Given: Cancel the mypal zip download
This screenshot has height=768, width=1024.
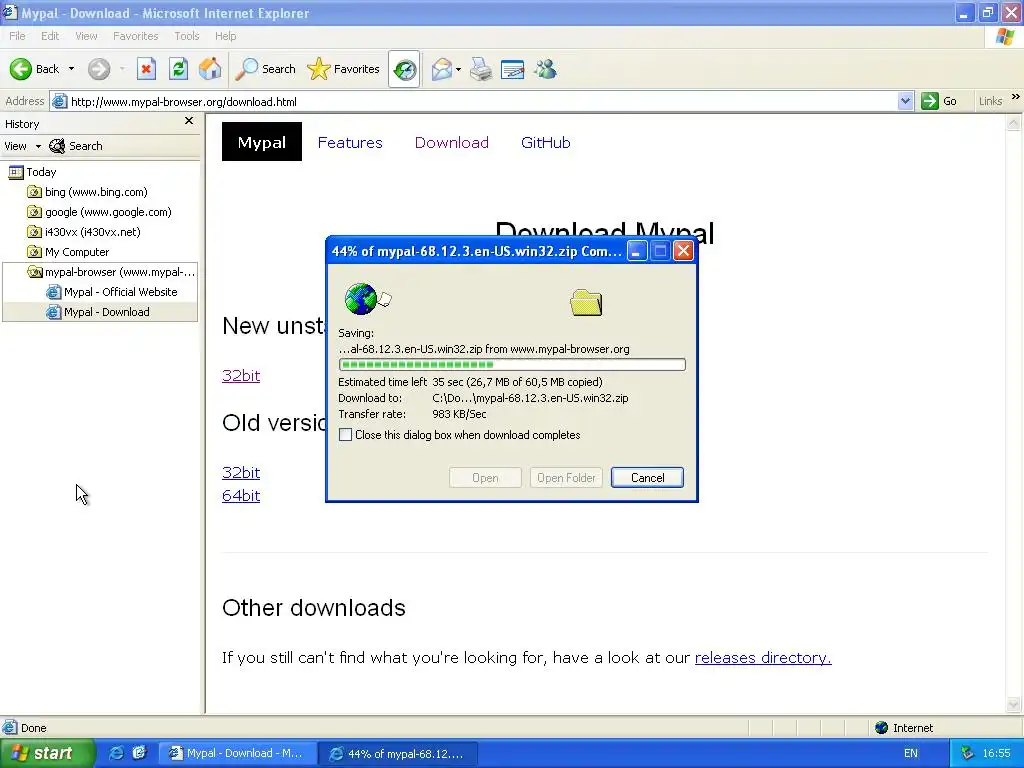Looking at the screenshot, I should (x=647, y=477).
